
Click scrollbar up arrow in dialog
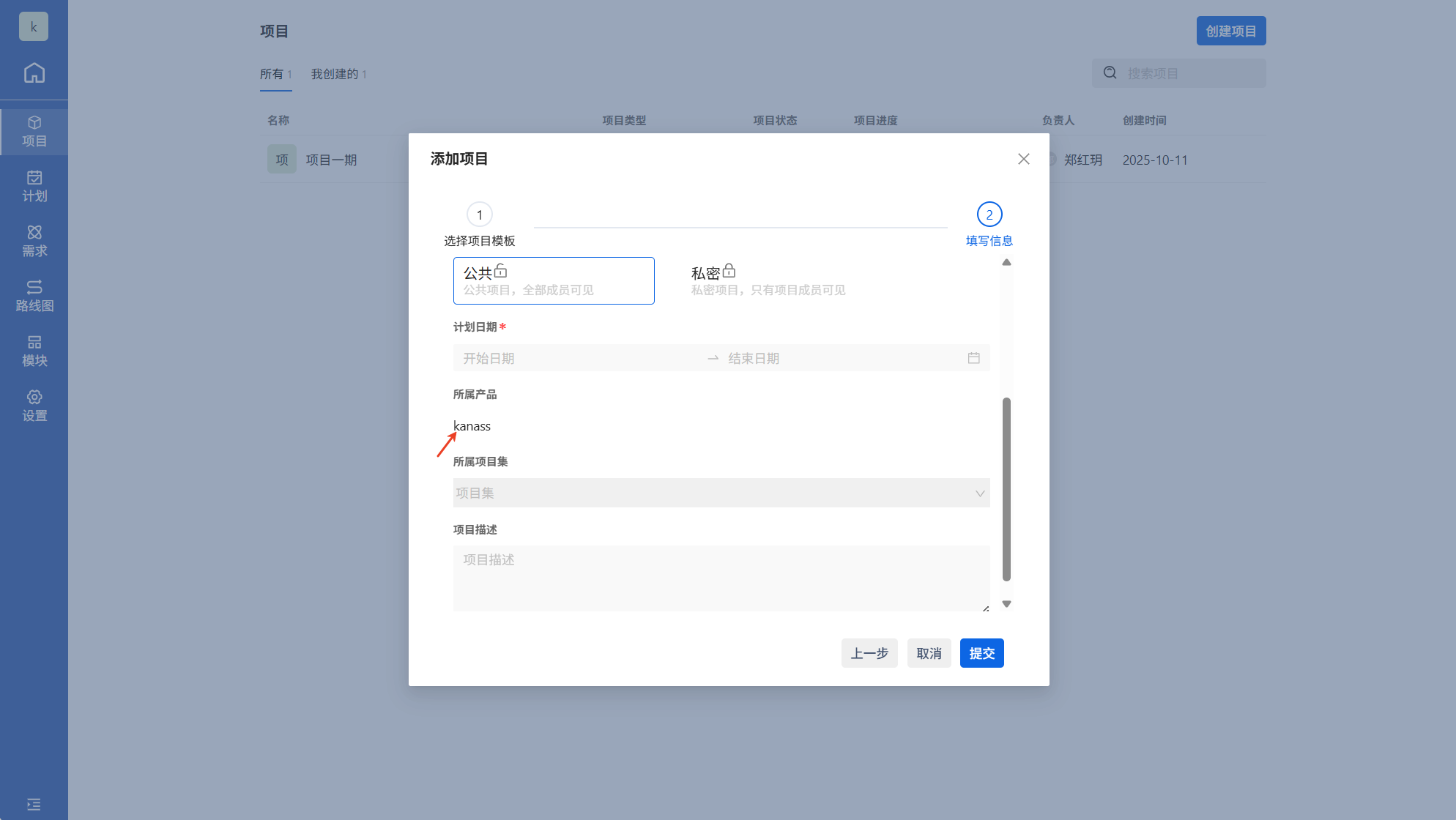pos(1006,262)
